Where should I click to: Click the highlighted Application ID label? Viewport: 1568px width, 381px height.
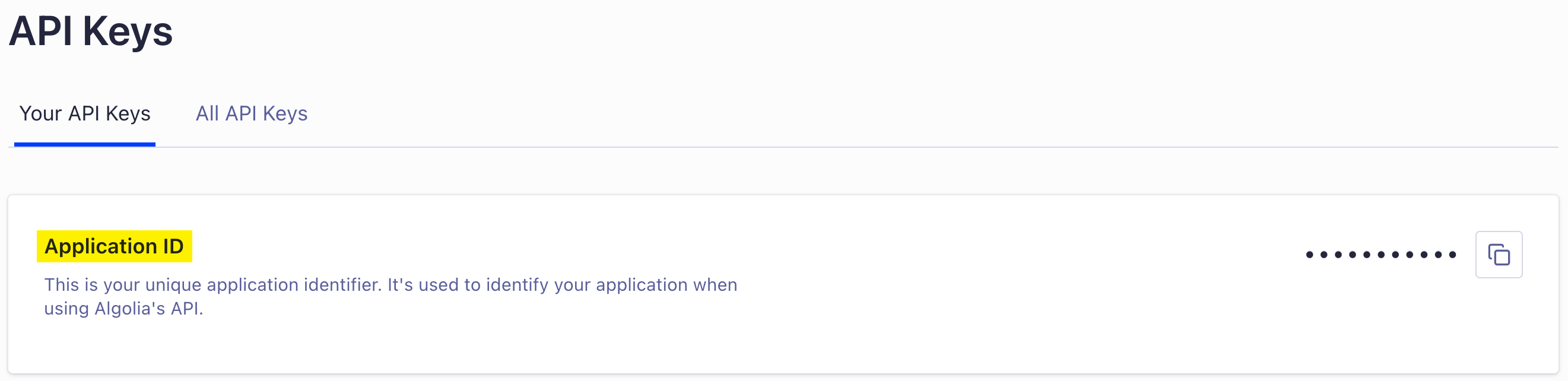point(114,246)
